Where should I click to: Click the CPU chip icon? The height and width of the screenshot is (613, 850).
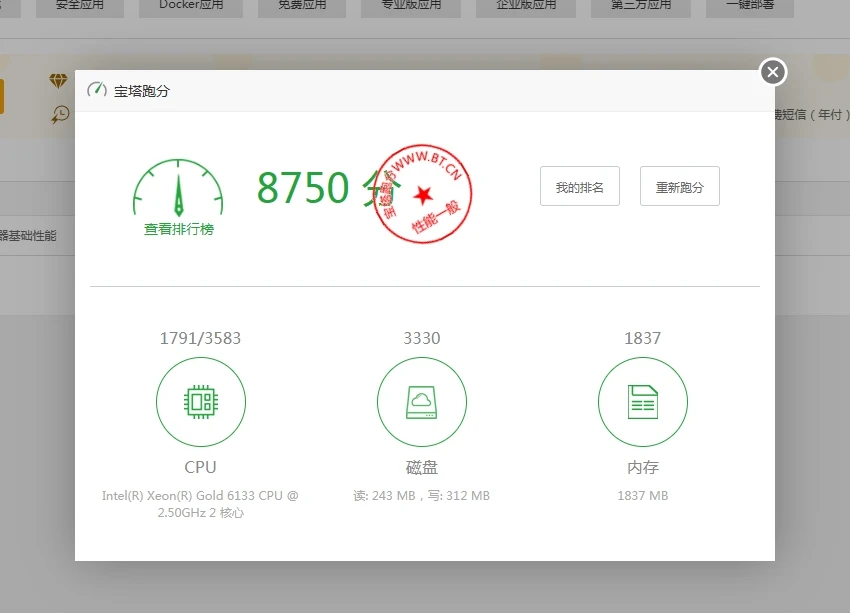click(x=201, y=402)
